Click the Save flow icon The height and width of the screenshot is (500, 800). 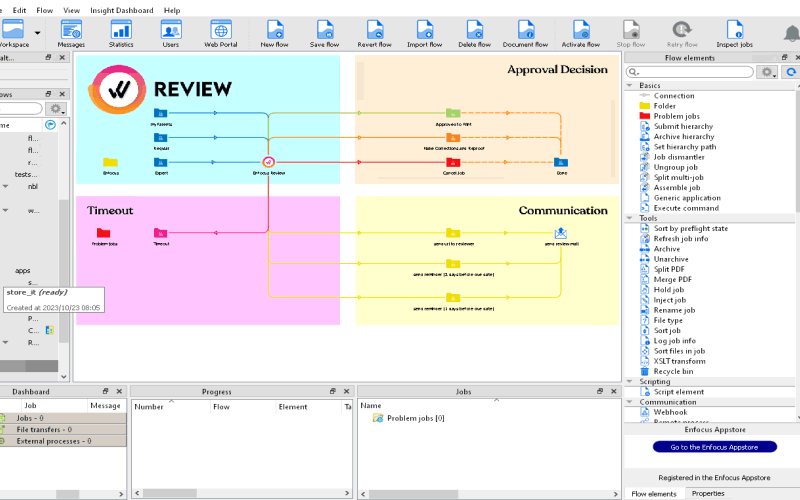tap(324, 34)
